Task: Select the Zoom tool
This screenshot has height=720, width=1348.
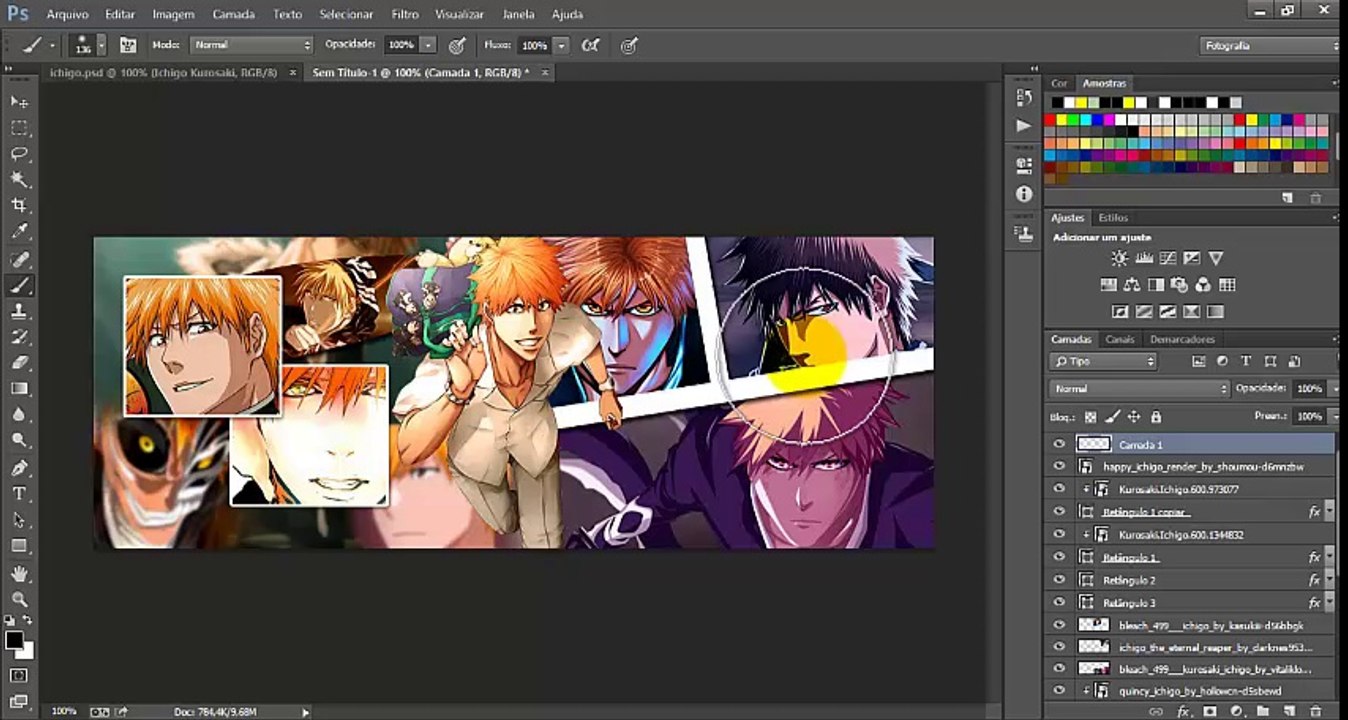Action: coord(19,600)
